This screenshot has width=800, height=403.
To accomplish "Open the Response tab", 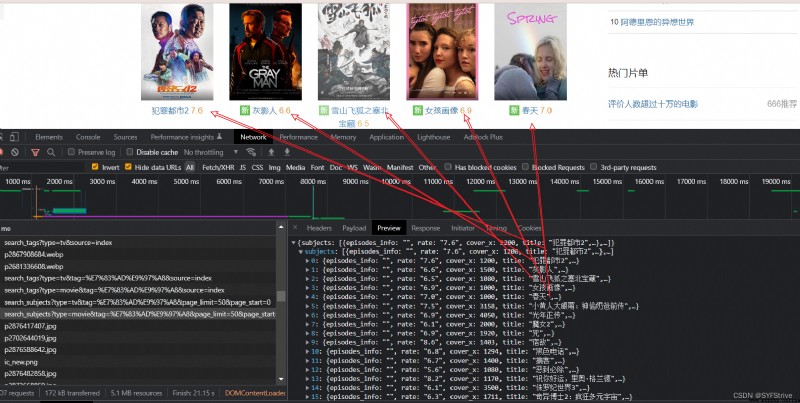I will 426,228.
